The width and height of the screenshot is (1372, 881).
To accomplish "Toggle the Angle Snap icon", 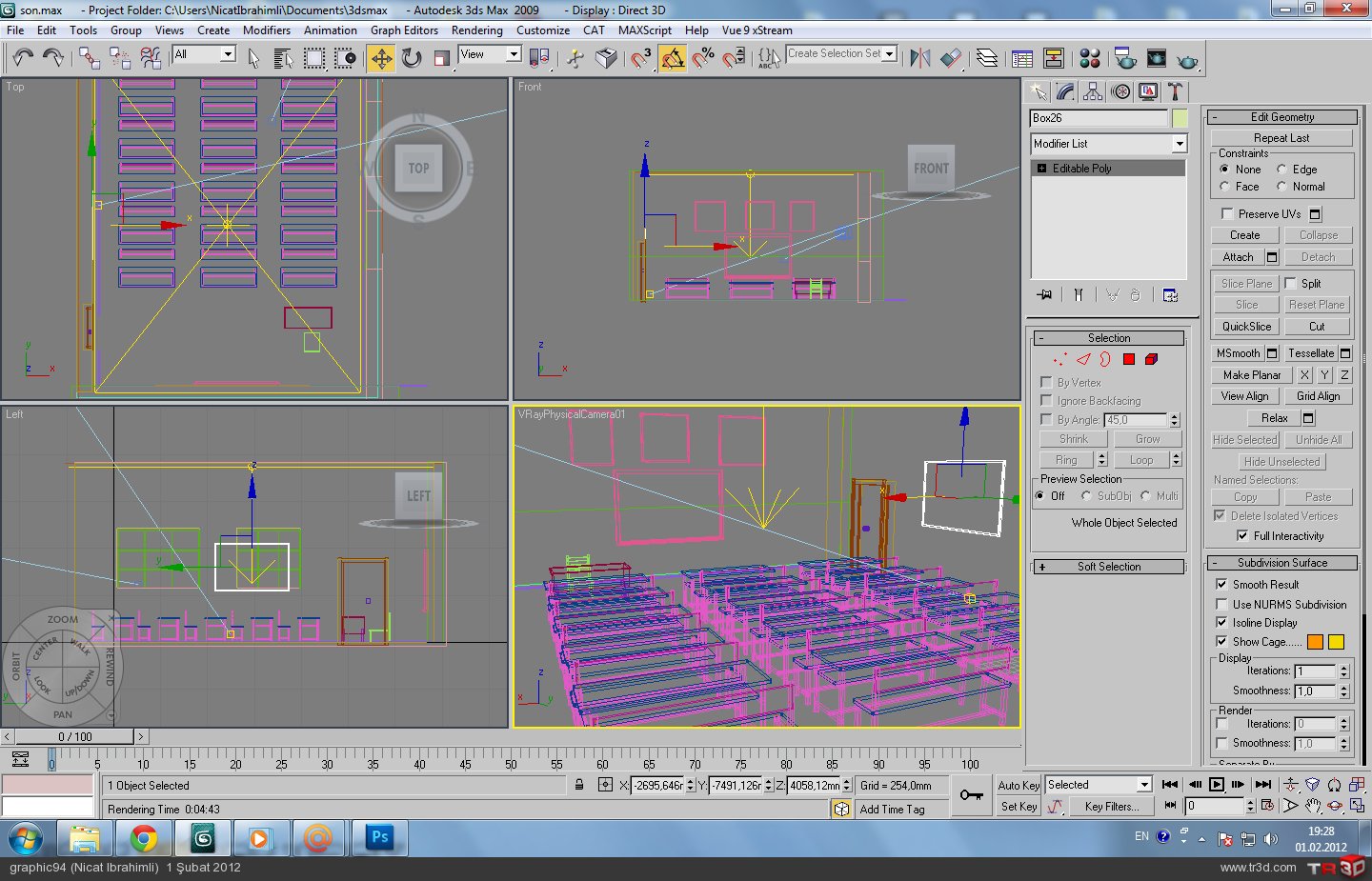I will 673,58.
